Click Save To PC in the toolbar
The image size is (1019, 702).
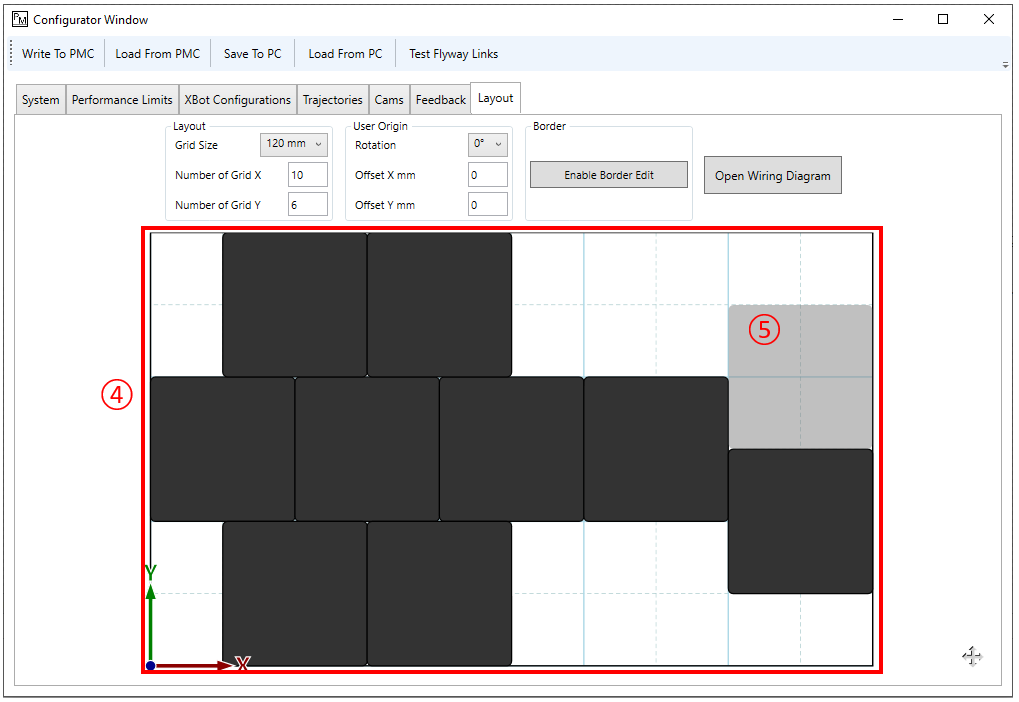pyautogui.click(x=252, y=53)
